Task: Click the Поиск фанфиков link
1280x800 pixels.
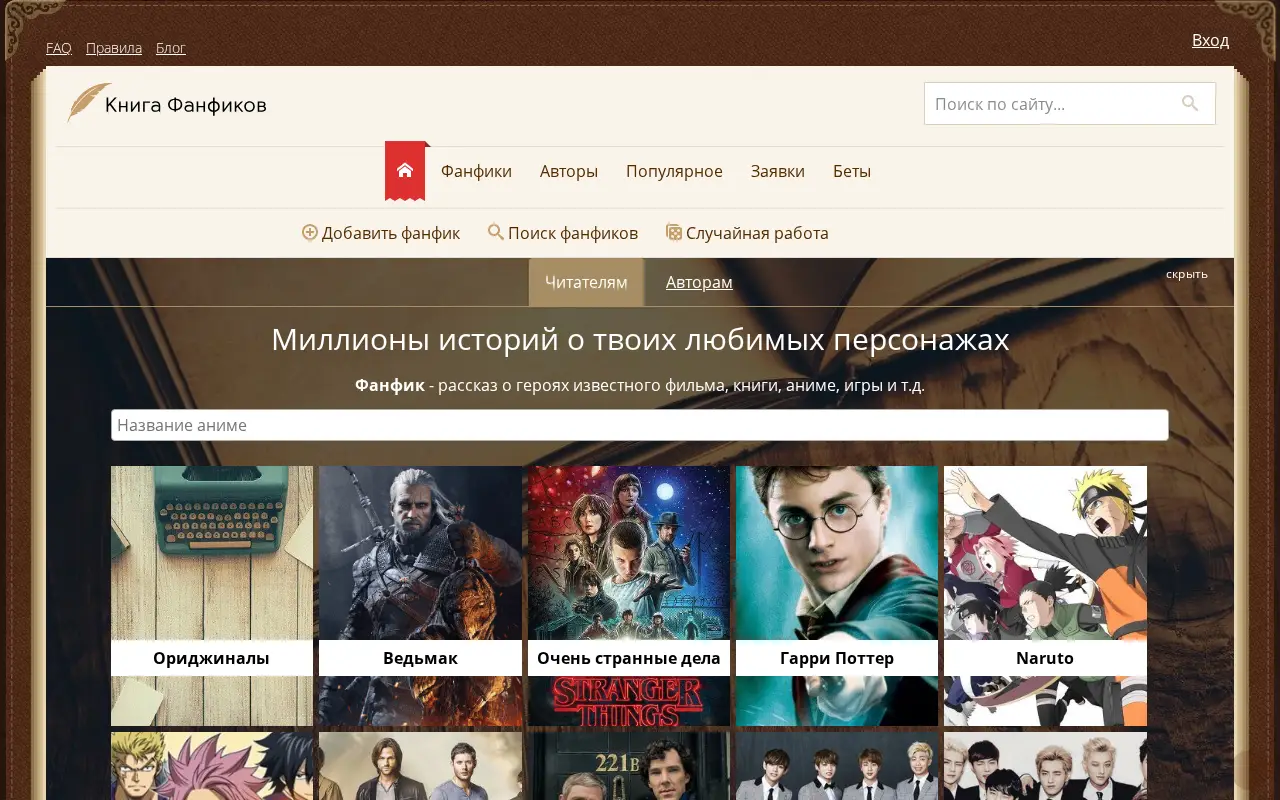Action: (x=573, y=233)
